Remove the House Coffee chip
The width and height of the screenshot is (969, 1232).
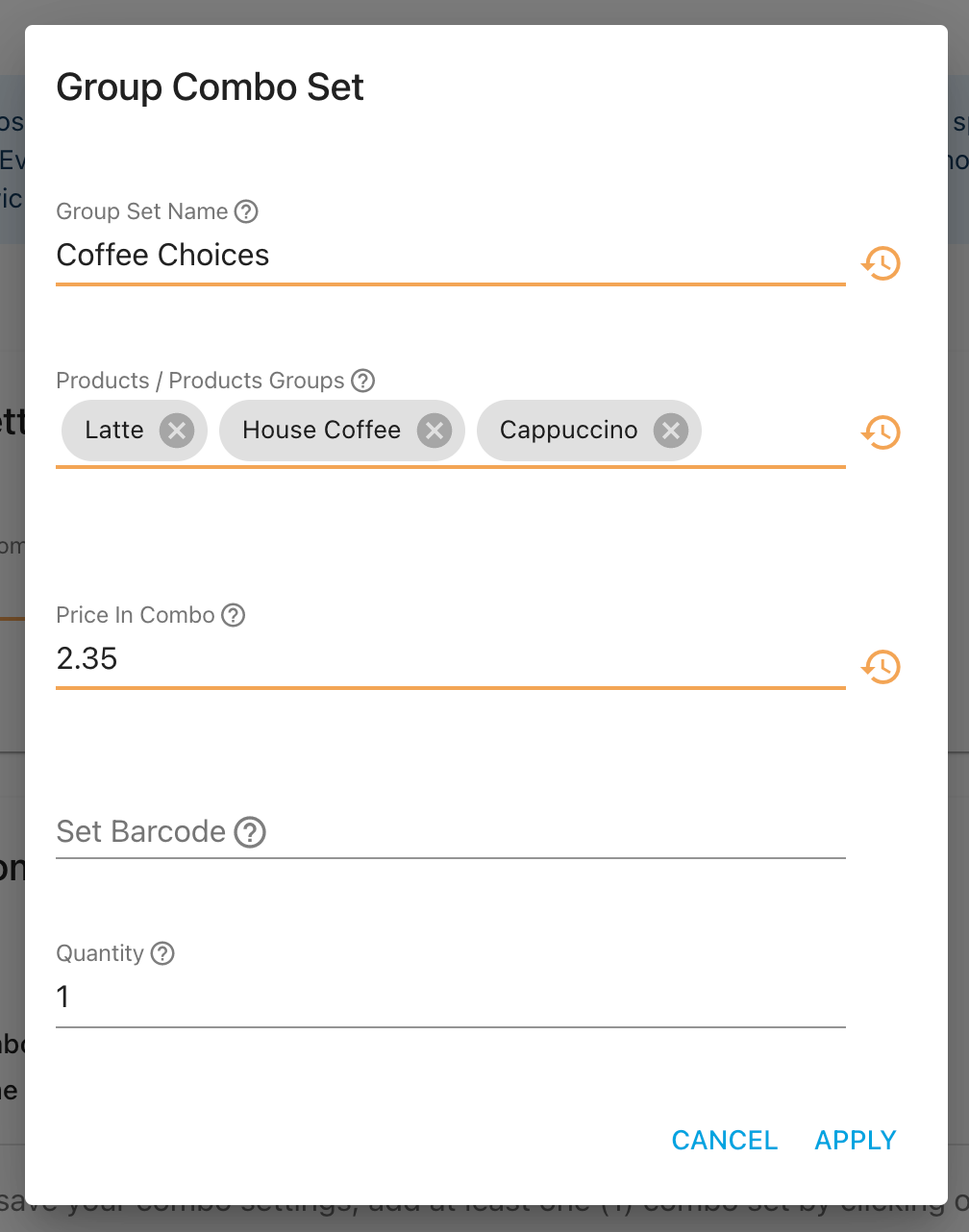(x=435, y=431)
